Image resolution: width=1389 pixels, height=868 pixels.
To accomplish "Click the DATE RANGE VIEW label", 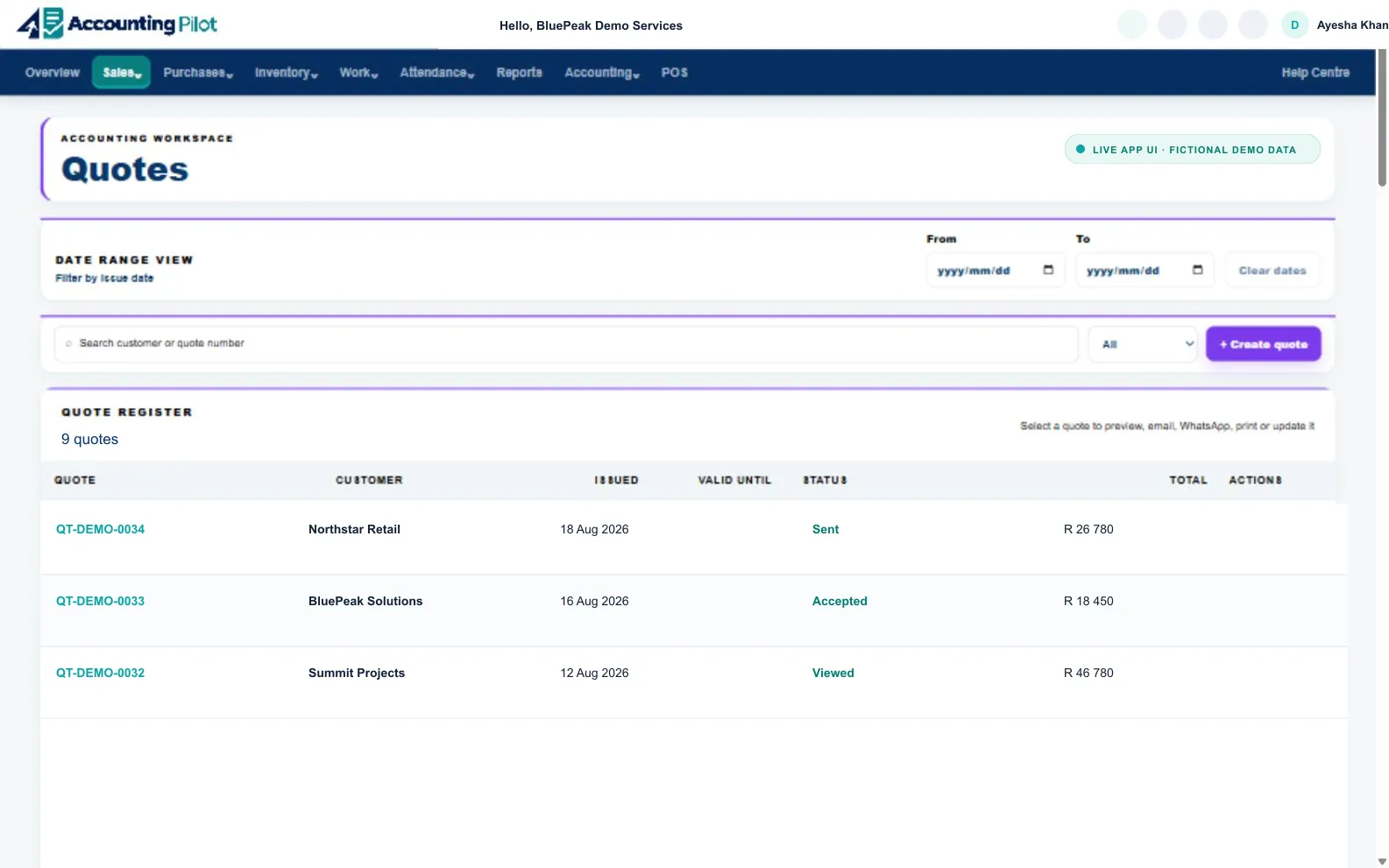I will [124, 260].
